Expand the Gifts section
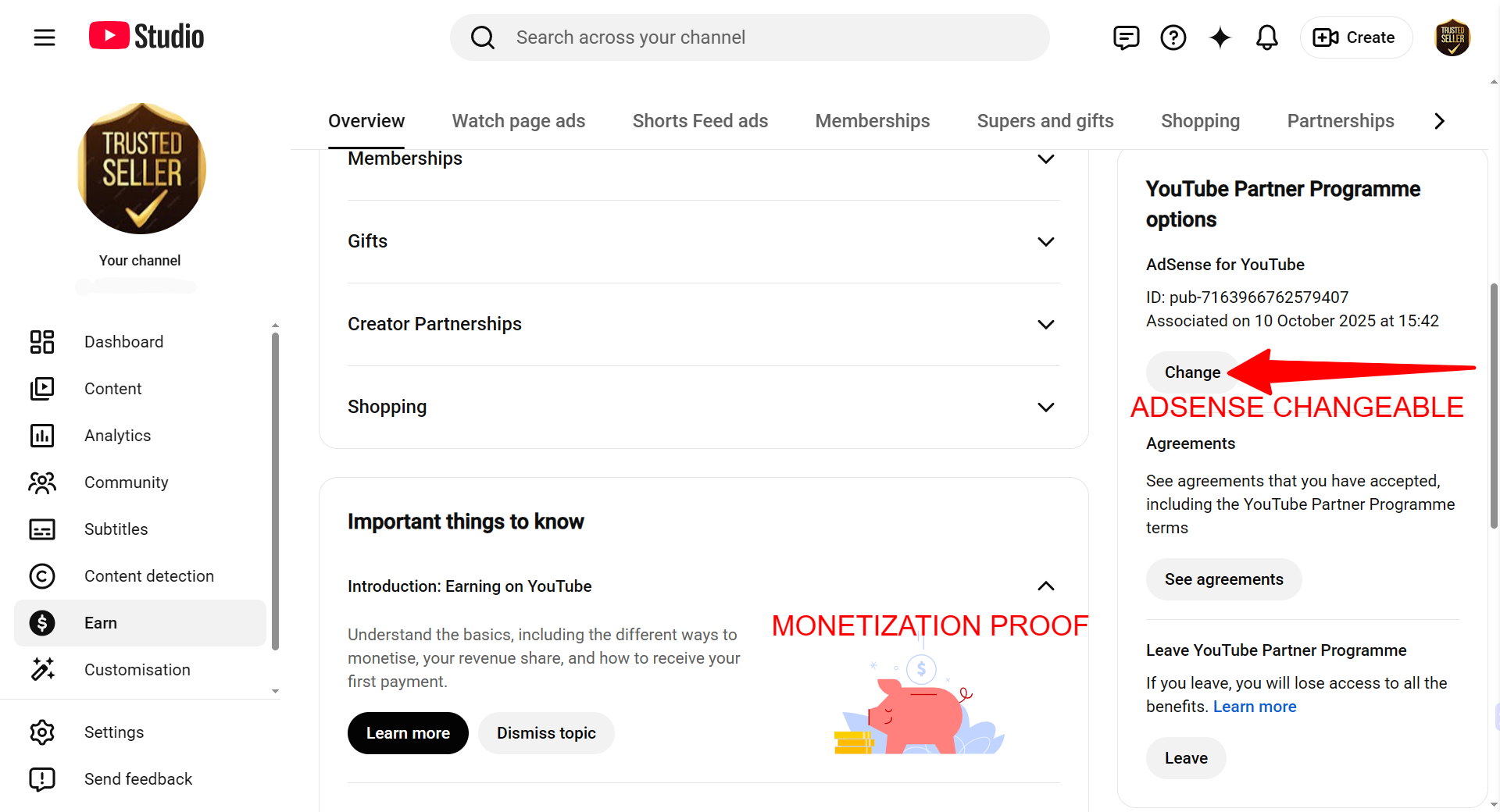The width and height of the screenshot is (1500, 812). coord(704,241)
